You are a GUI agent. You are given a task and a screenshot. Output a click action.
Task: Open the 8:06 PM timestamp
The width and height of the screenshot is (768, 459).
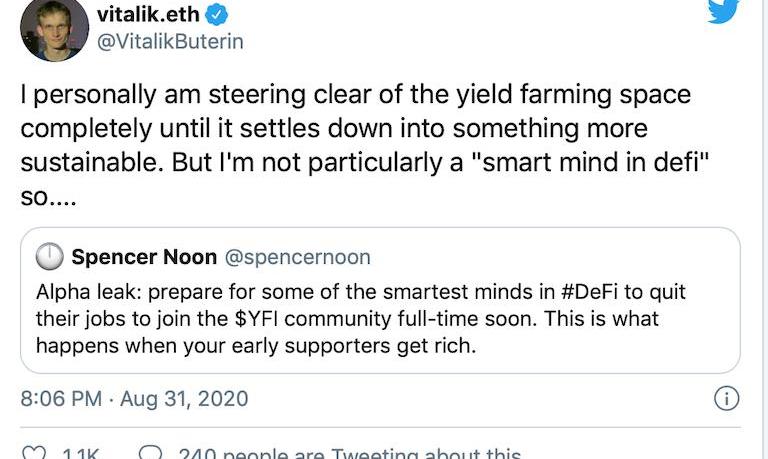coord(61,399)
